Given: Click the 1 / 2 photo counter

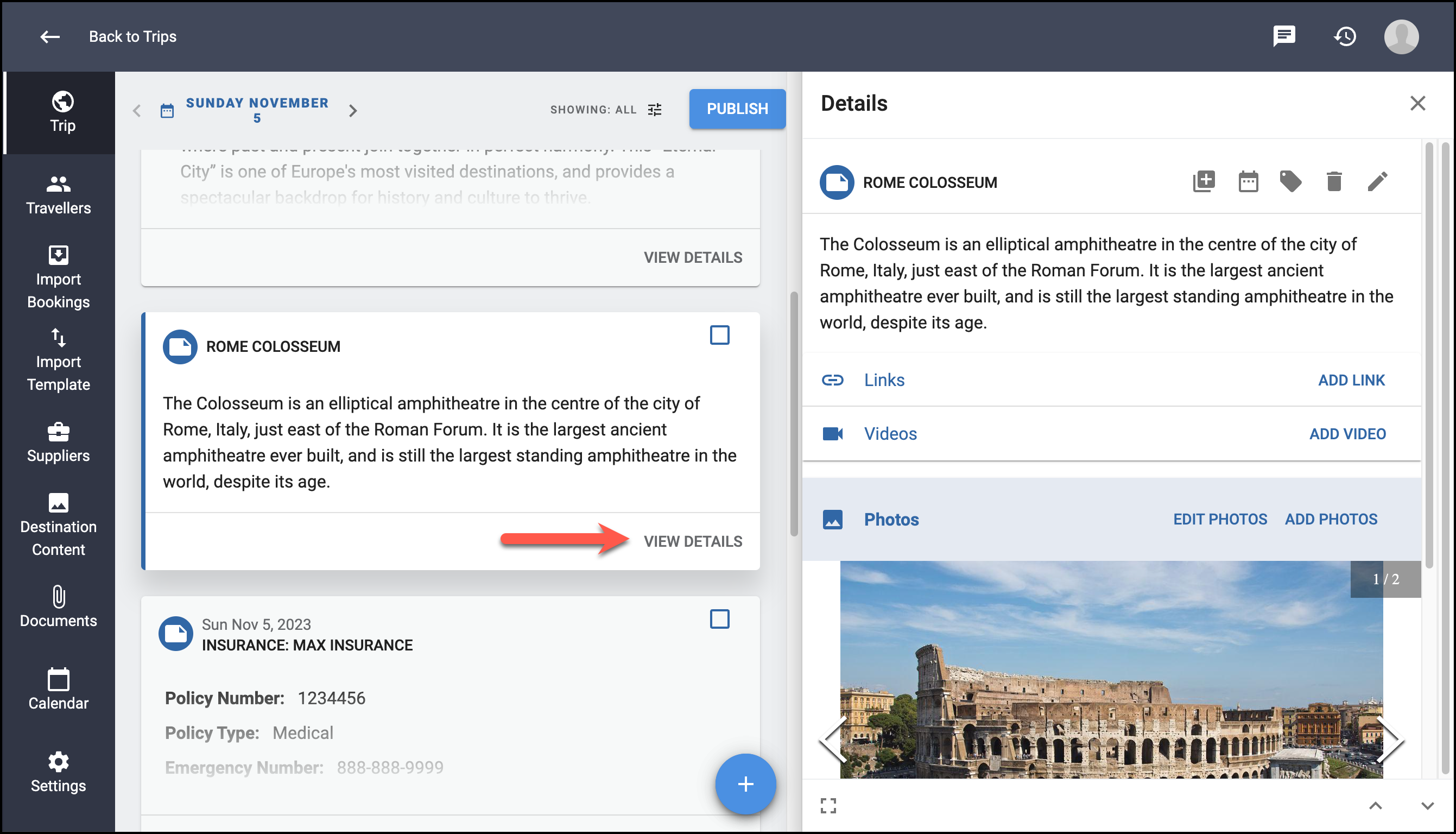Looking at the screenshot, I should tap(1385, 579).
